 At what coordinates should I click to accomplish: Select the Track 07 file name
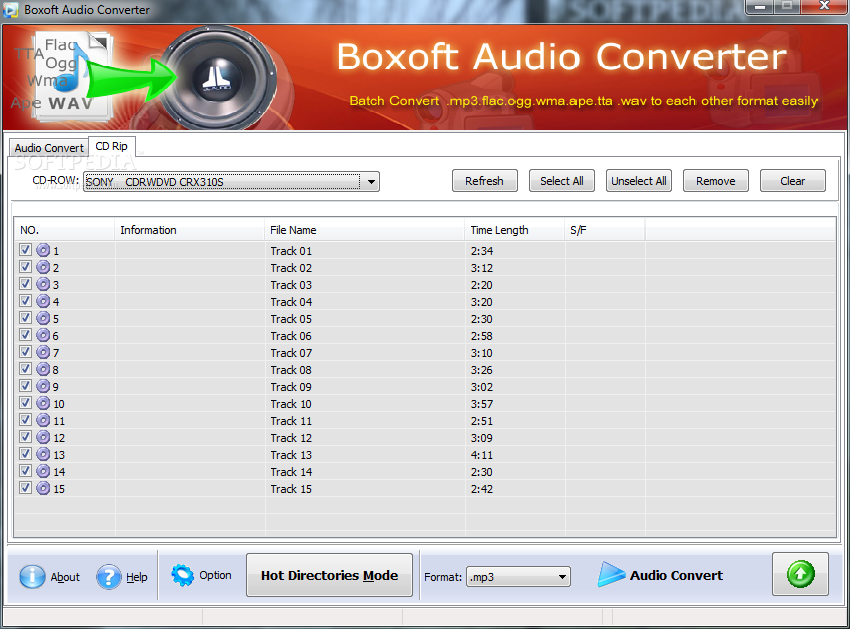coord(291,353)
